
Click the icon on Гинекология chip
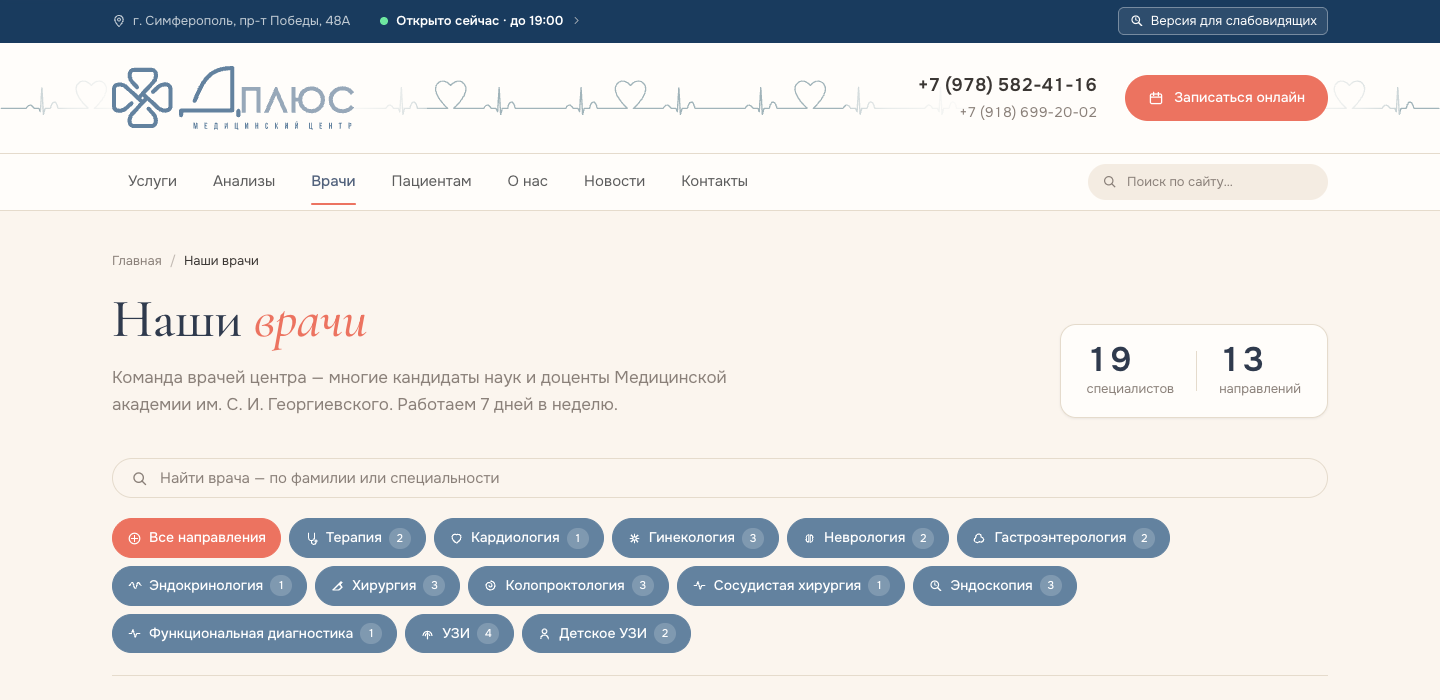634,538
